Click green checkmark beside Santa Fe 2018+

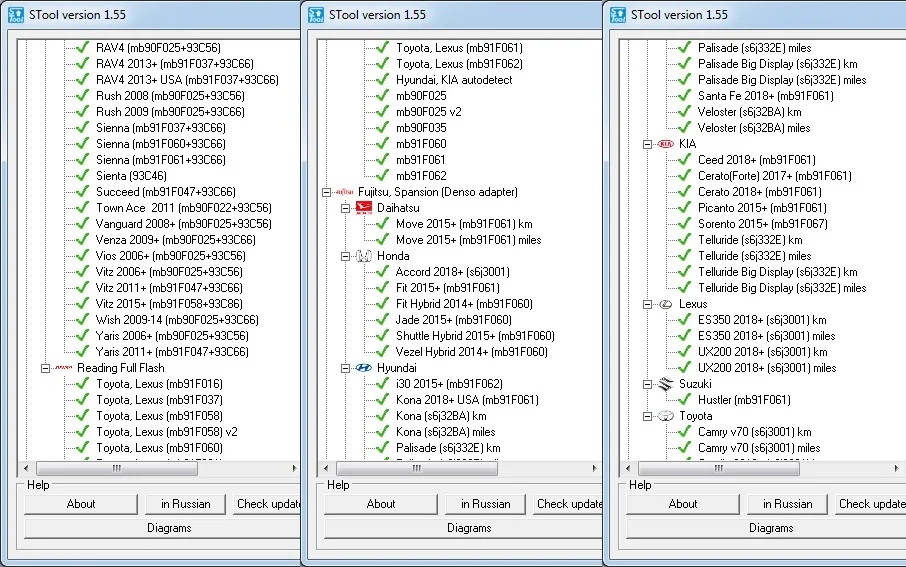pyautogui.click(x=684, y=95)
